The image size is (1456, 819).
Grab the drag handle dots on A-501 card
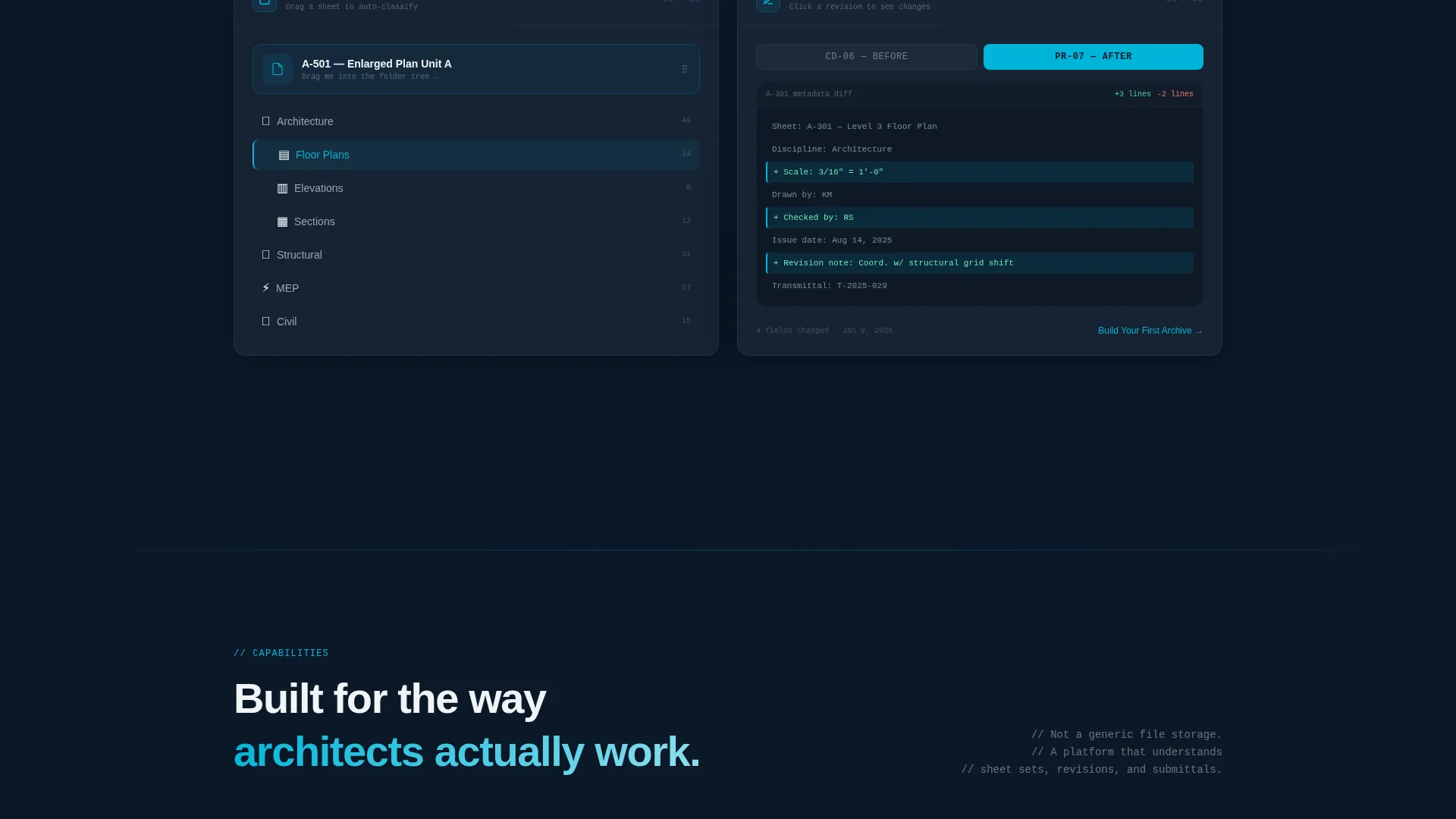click(685, 69)
